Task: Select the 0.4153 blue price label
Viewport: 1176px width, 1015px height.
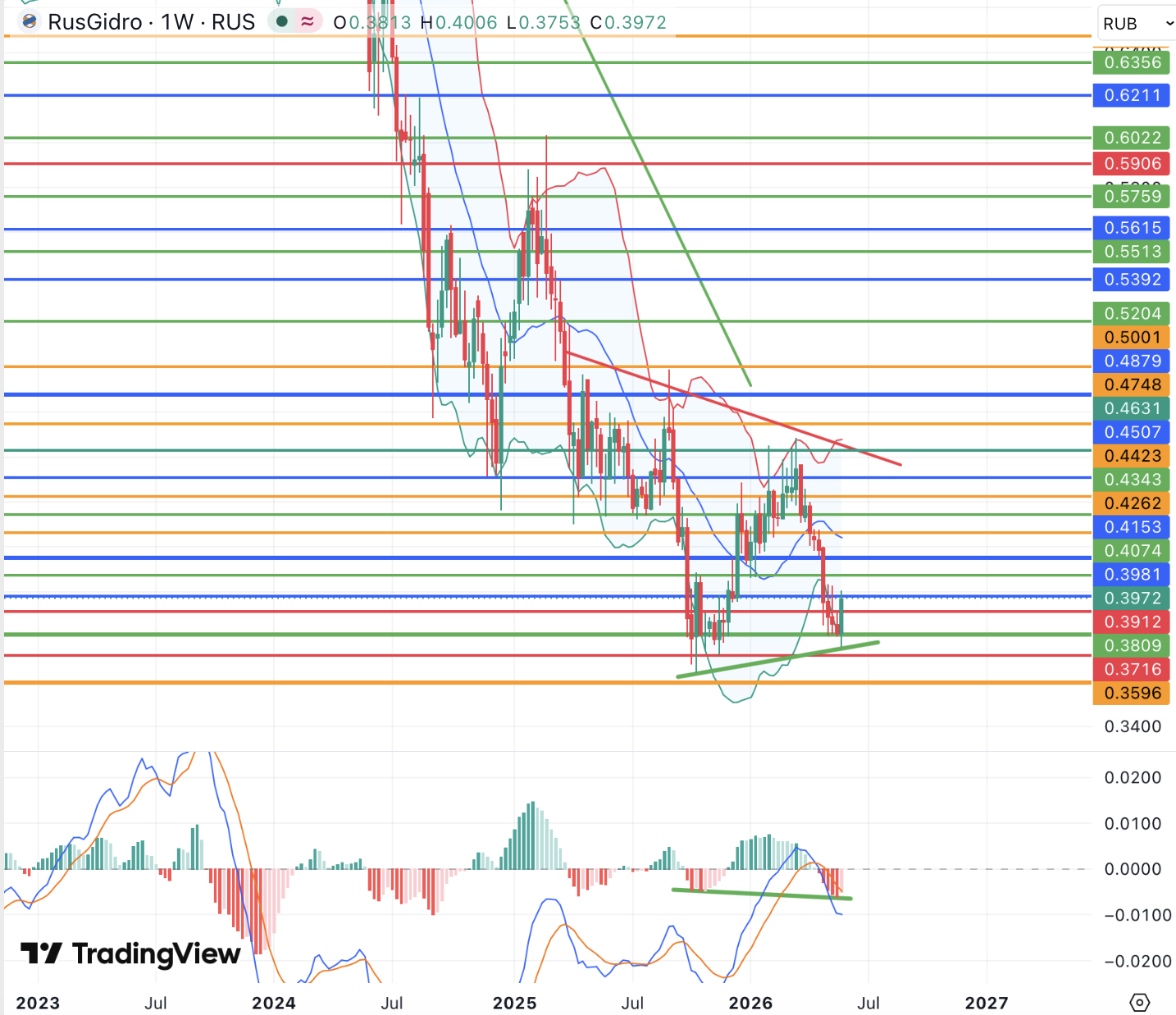Action: [x=1133, y=527]
